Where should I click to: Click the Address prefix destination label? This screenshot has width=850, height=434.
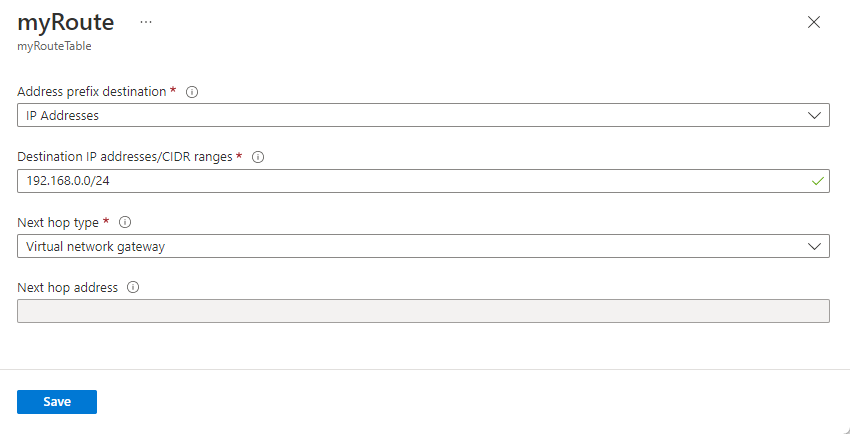click(x=92, y=92)
